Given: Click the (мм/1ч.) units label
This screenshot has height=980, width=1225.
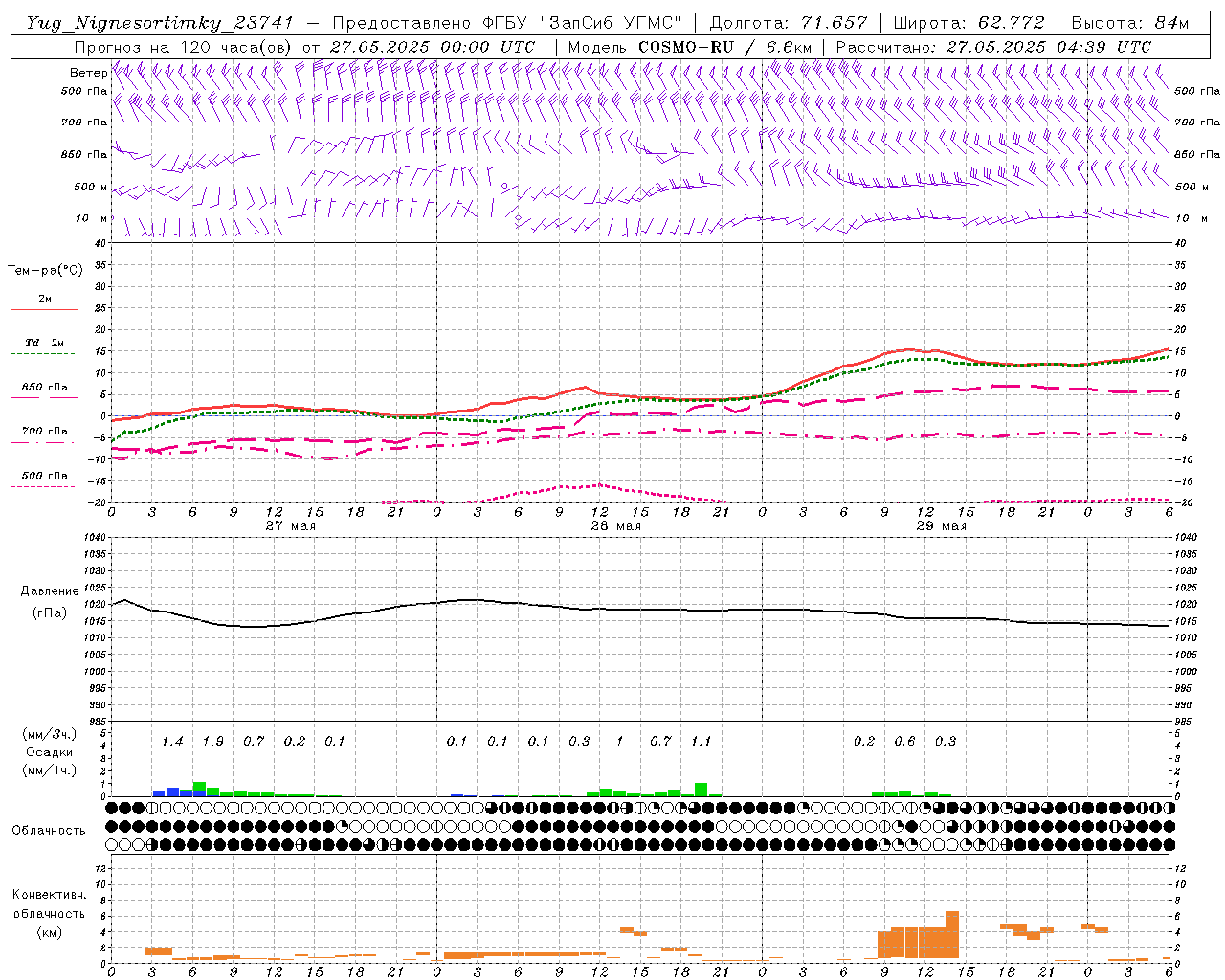Looking at the screenshot, I should coord(50,770).
